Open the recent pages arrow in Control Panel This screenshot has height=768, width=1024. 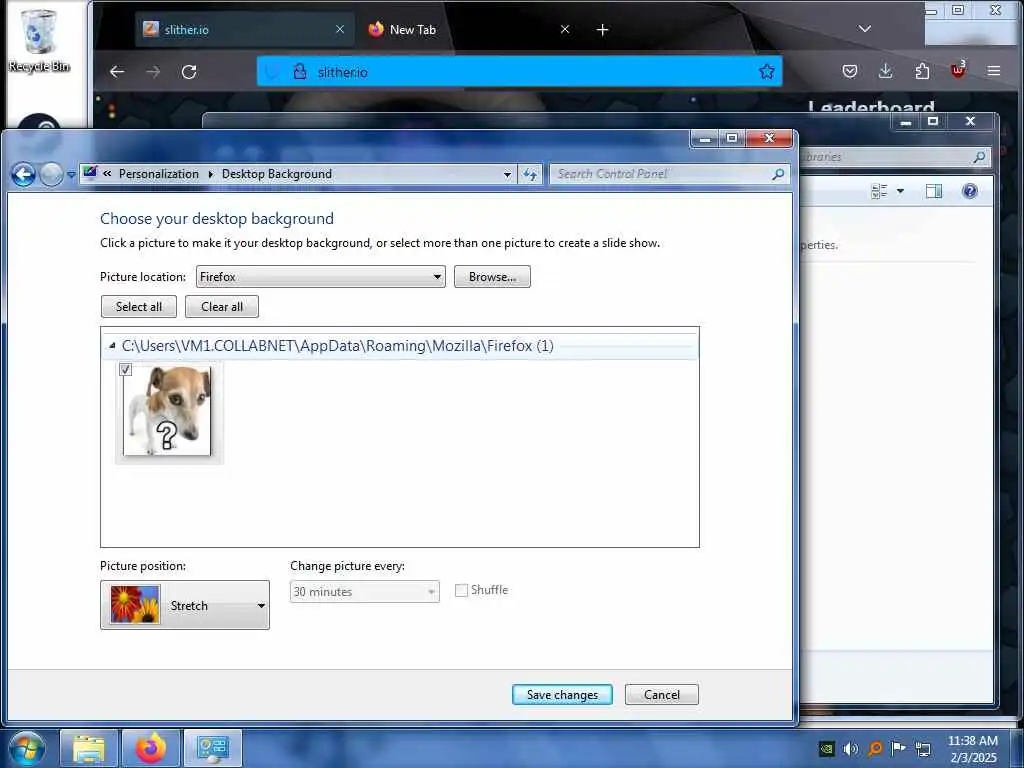point(71,174)
